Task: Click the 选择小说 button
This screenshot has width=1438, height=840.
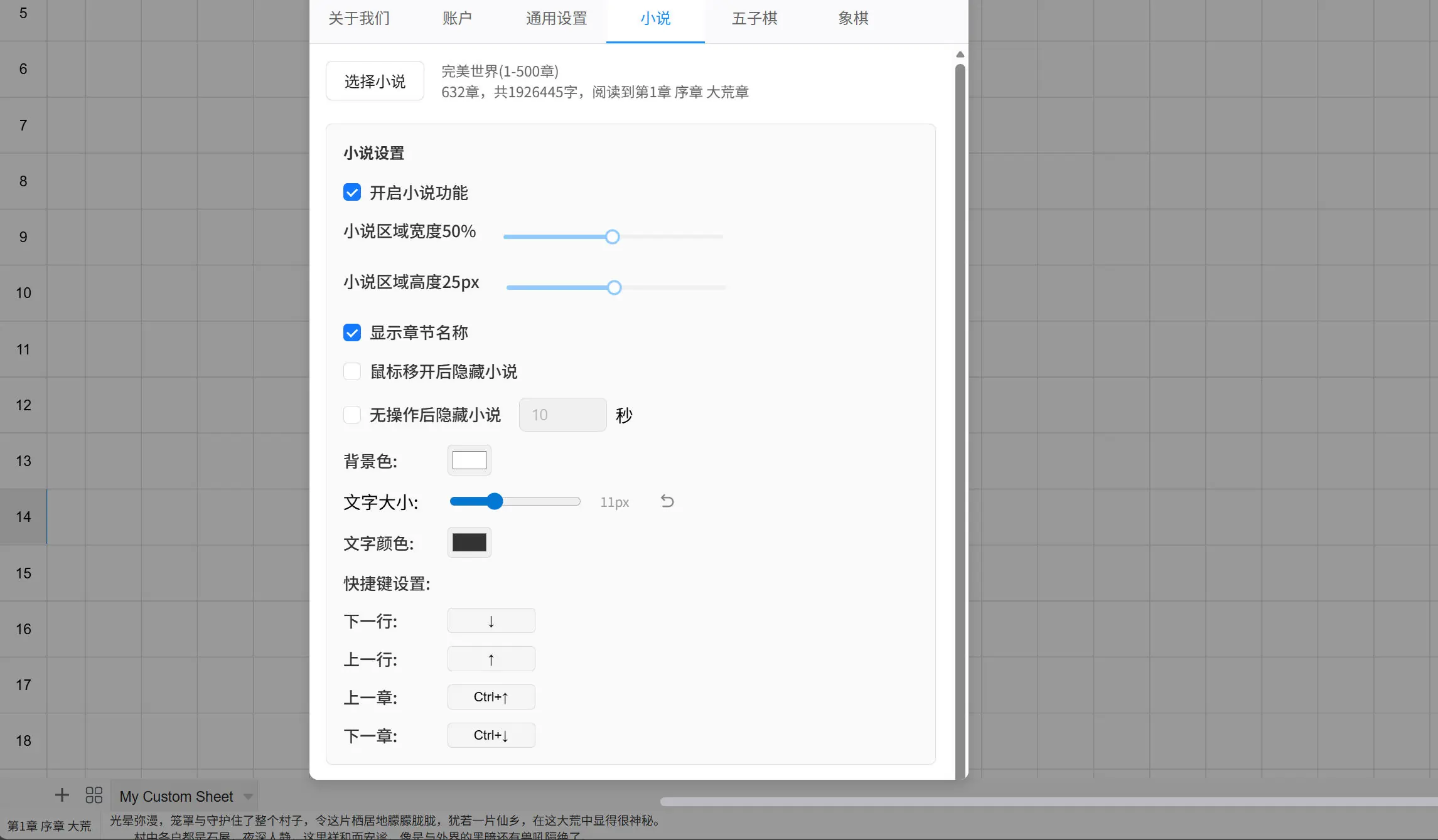Action: (374, 80)
